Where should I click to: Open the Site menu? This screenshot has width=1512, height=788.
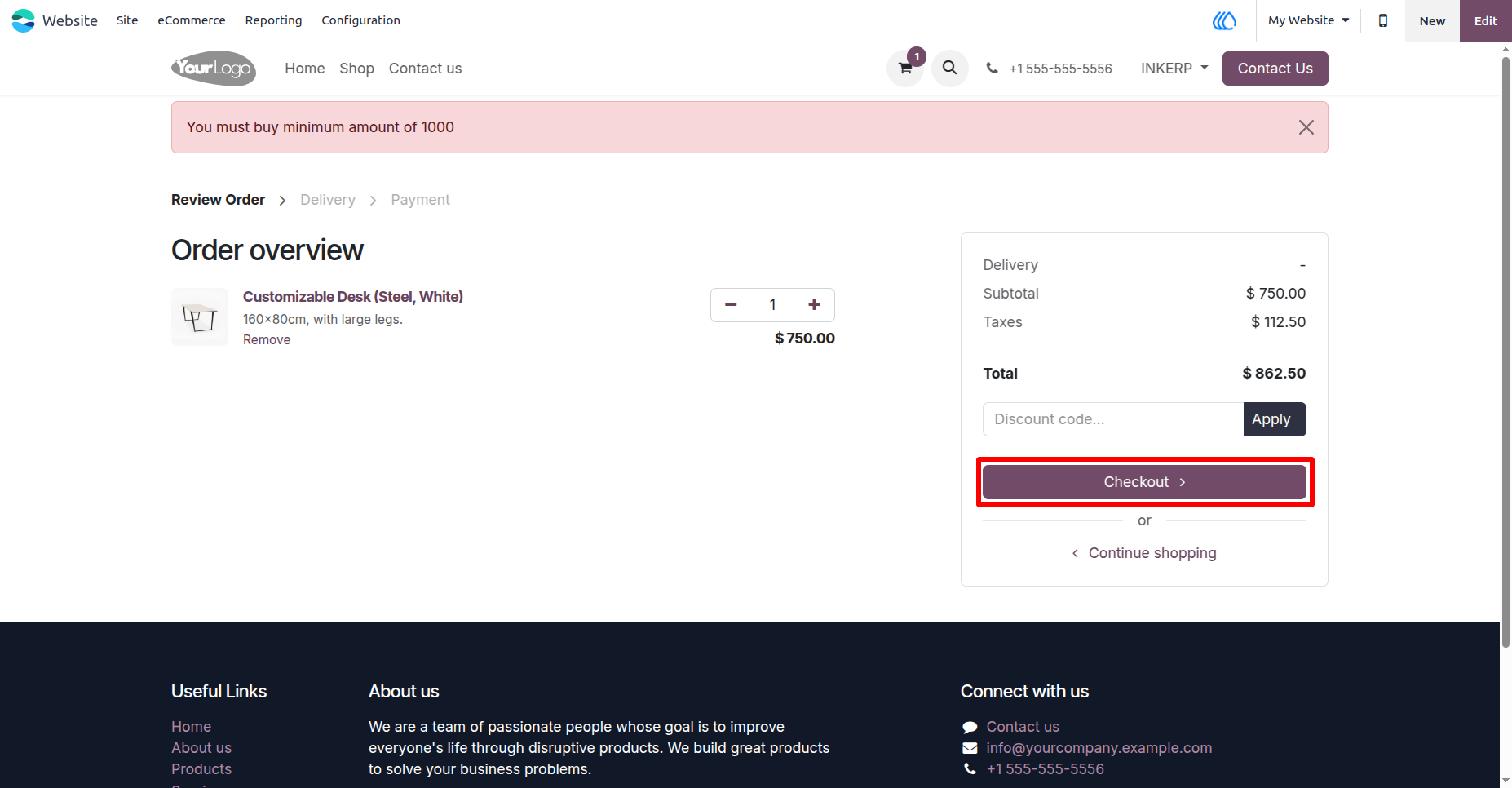point(127,20)
